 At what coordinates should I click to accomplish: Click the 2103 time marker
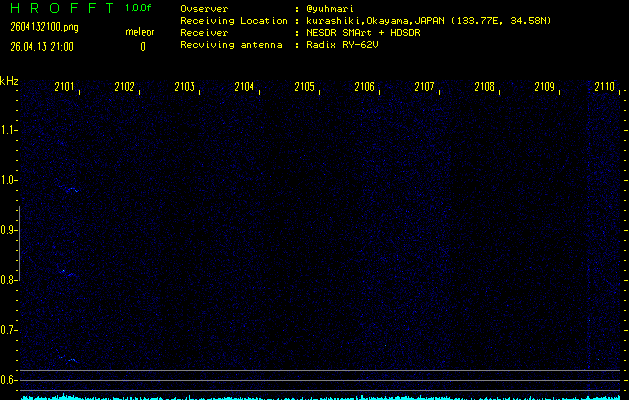[x=185, y=87]
